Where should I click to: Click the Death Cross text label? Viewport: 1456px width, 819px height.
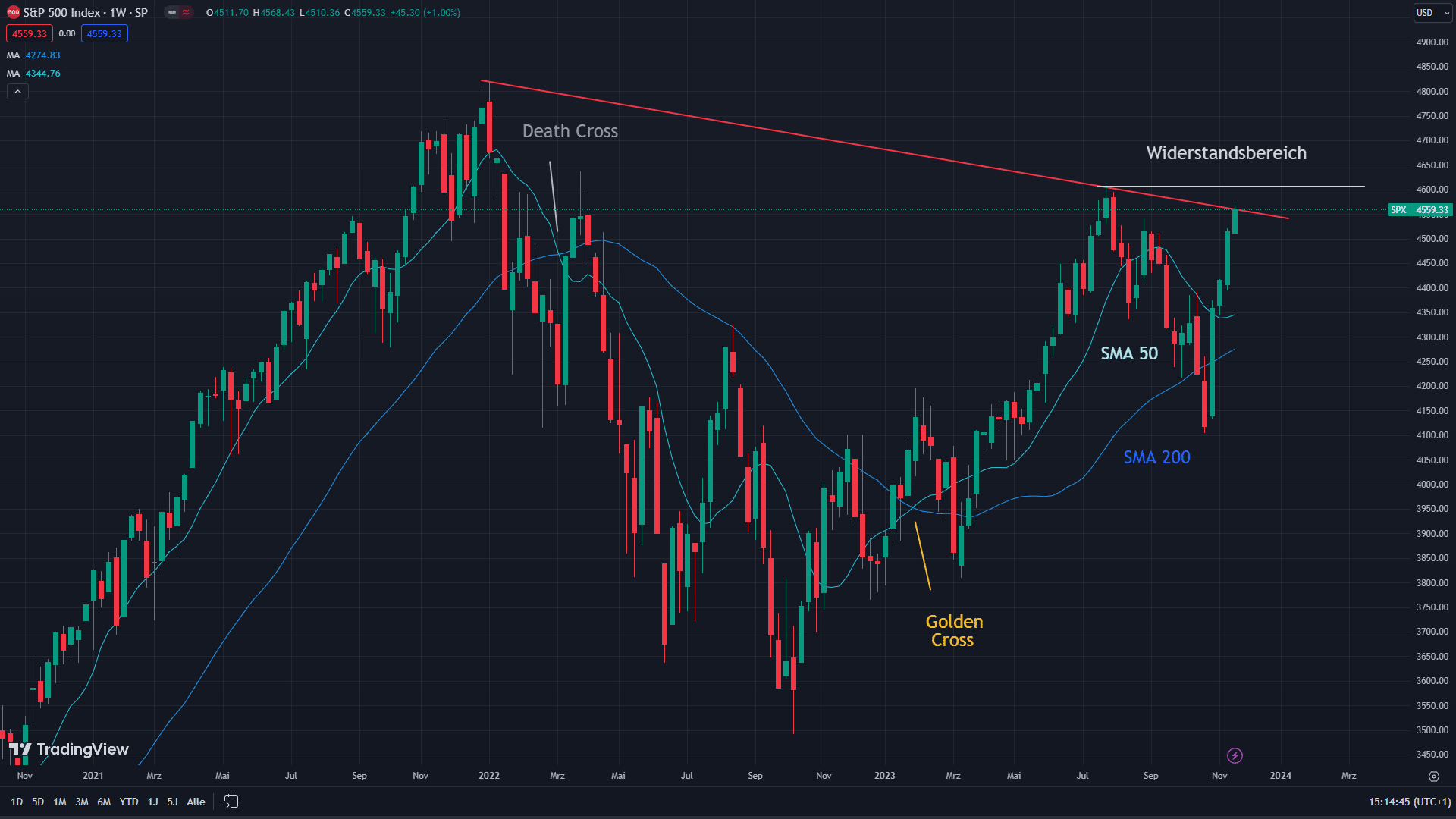pyautogui.click(x=570, y=131)
